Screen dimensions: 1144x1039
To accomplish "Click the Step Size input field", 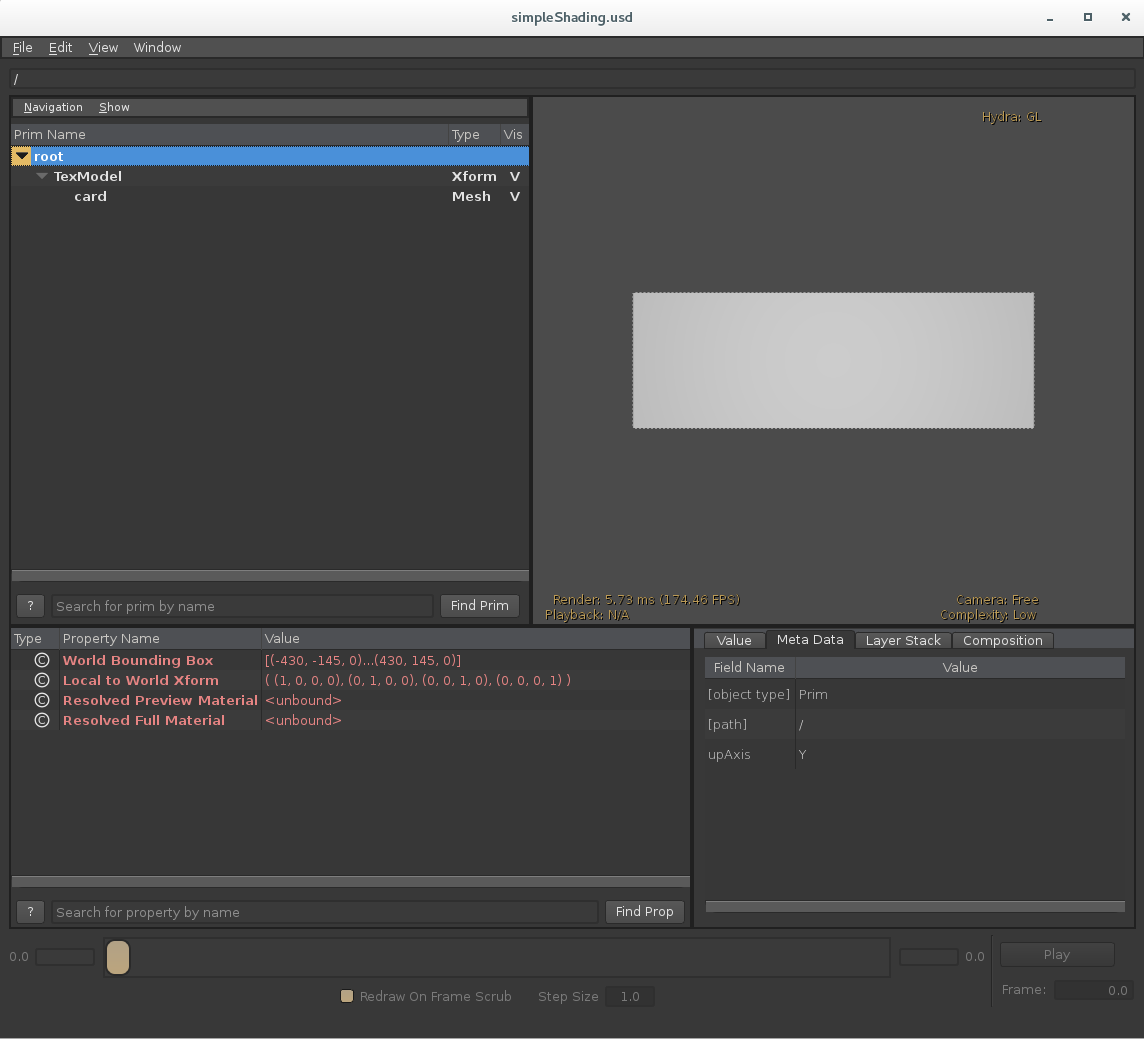I will [x=629, y=996].
